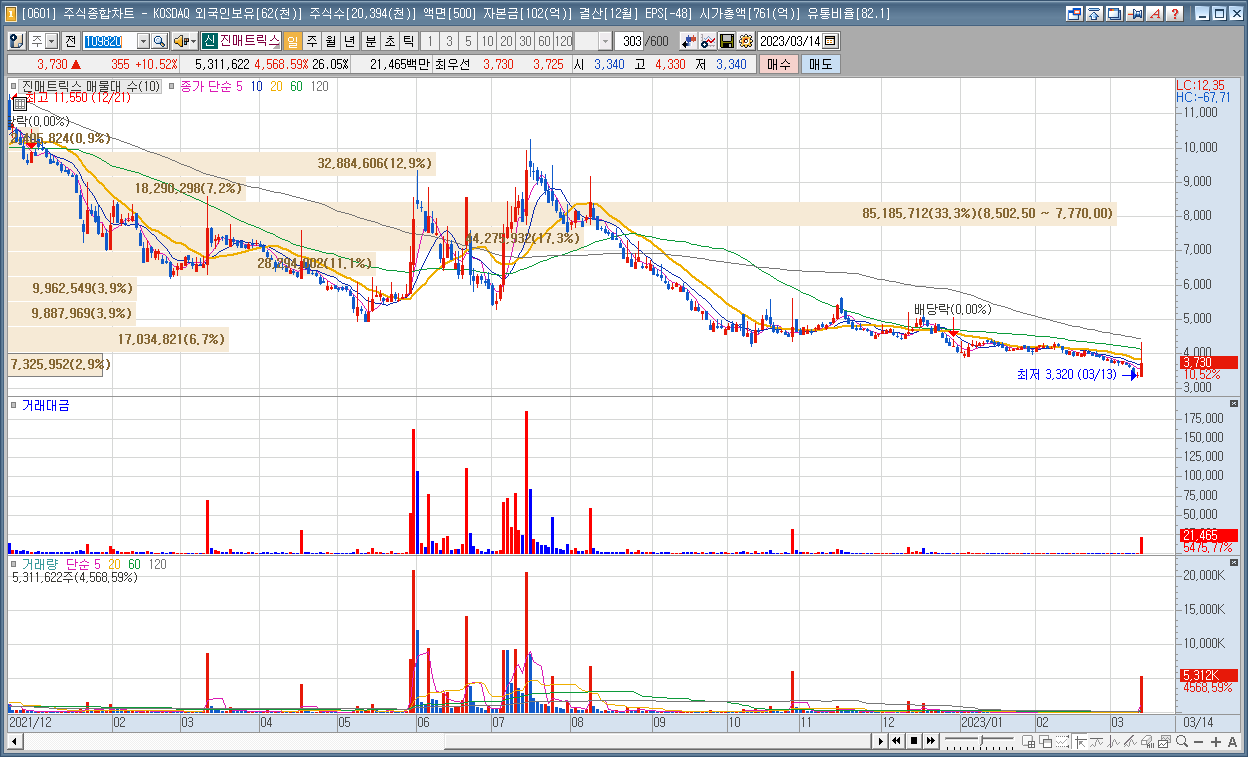This screenshot has width=1248, height=757.
Task: Click the chart compare icon beside 303/600
Action: 689,41
